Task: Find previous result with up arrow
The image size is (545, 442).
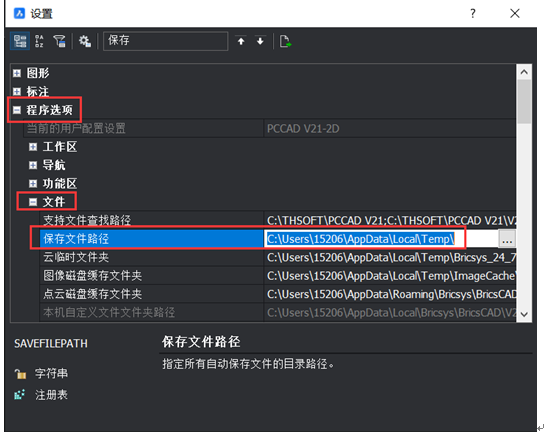Action: (x=241, y=41)
